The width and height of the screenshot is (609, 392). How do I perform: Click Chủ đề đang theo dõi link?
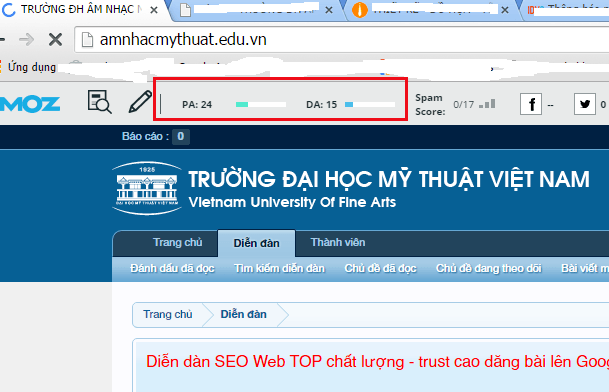489,268
